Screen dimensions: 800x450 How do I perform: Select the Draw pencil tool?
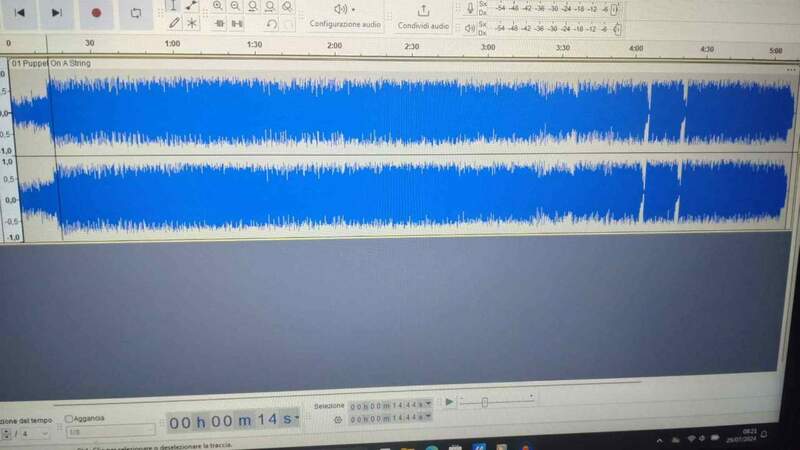click(x=174, y=23)
